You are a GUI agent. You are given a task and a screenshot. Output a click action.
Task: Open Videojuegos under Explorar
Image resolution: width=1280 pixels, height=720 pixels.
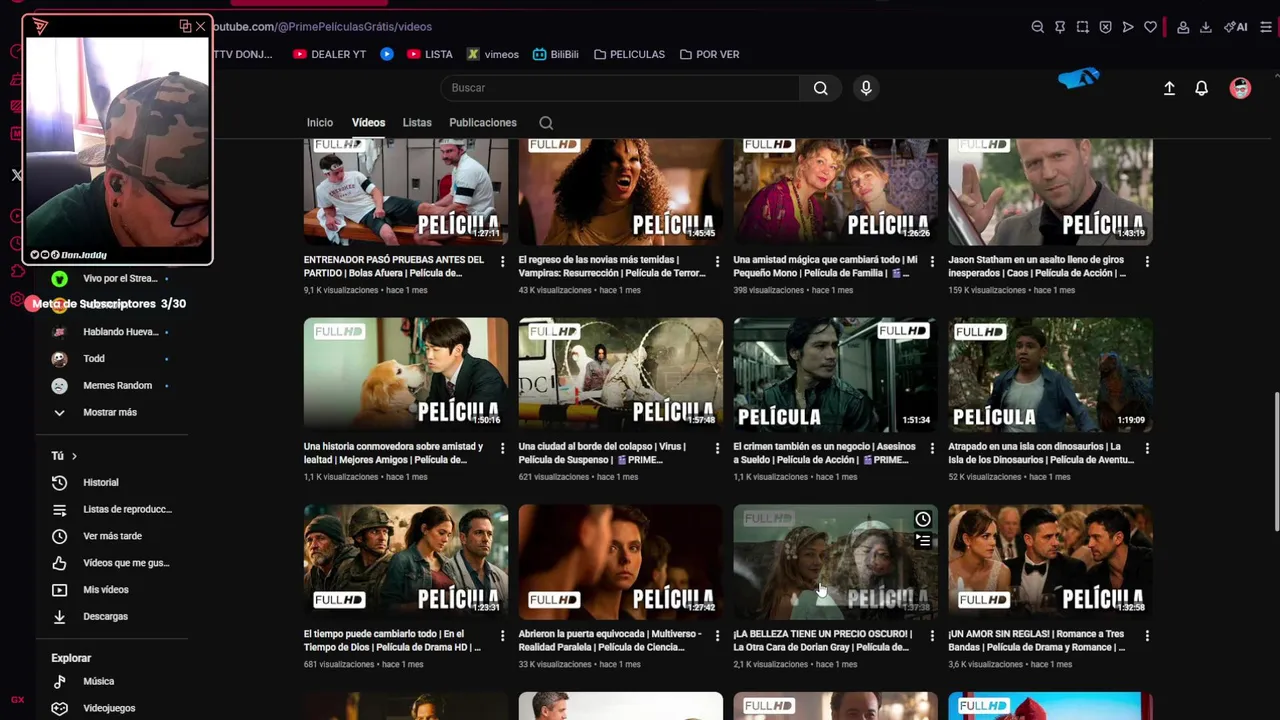click(x=110, y=708)
